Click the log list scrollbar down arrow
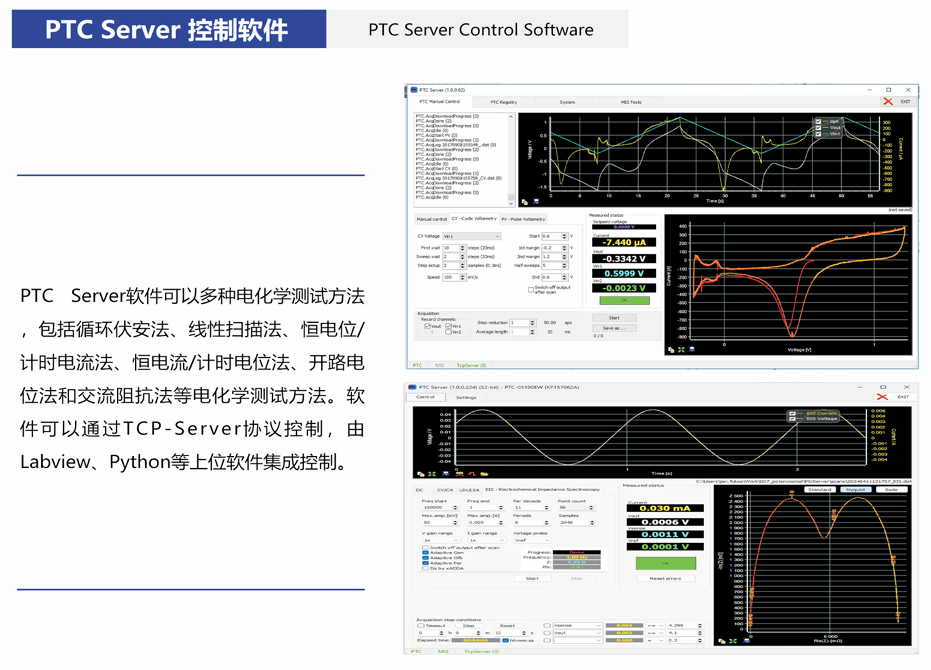 [511, 203]
